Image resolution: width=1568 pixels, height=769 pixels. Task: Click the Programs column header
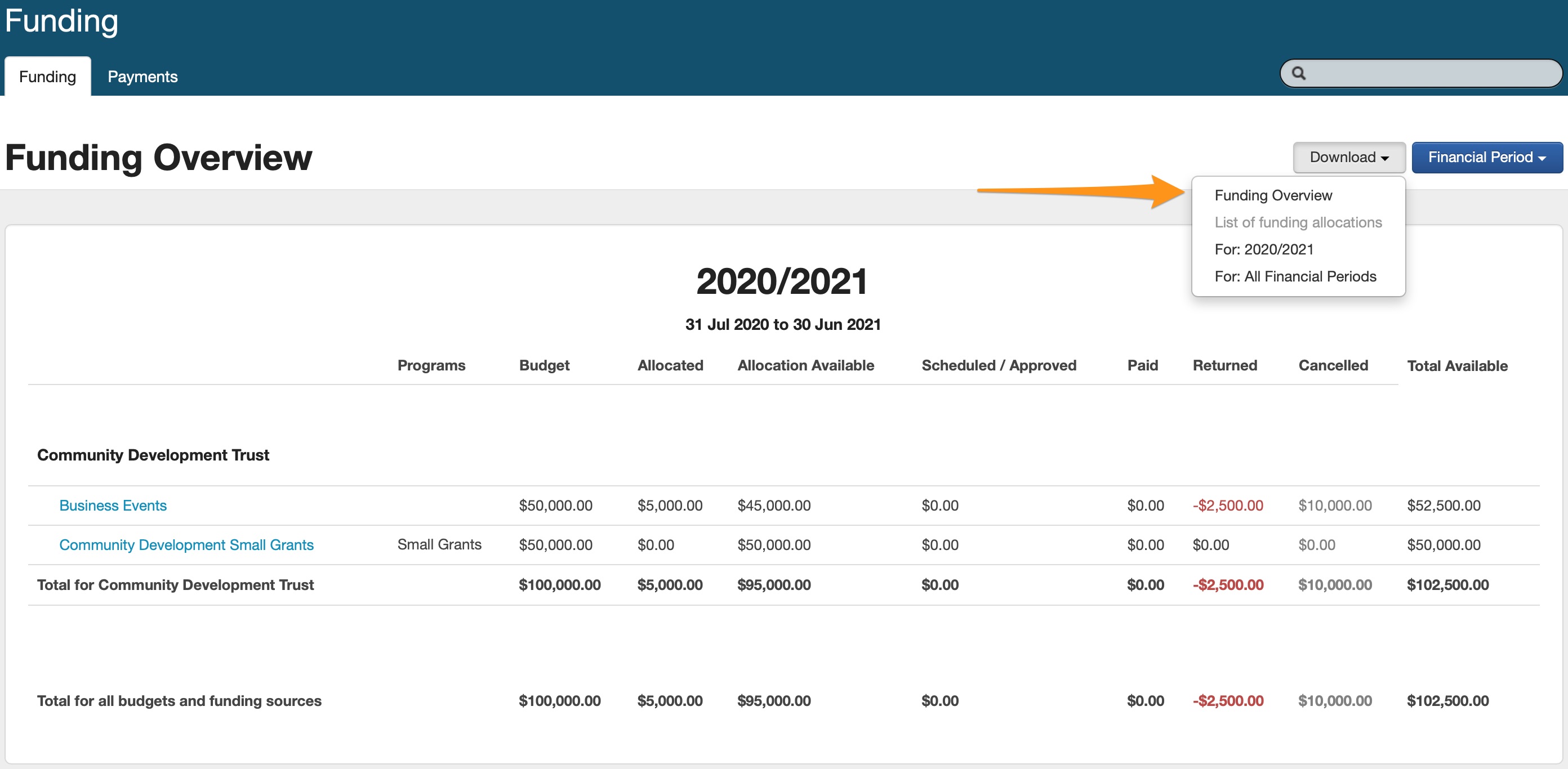point(431,365)
